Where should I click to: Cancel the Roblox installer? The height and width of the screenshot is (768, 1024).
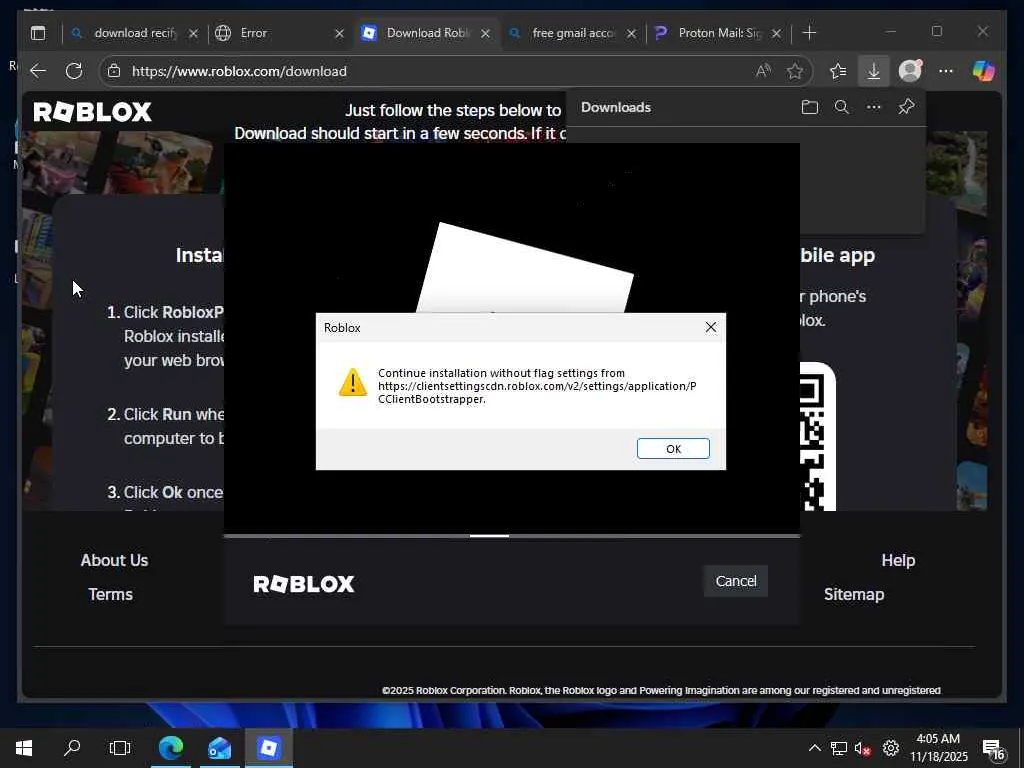pos(735,581)
